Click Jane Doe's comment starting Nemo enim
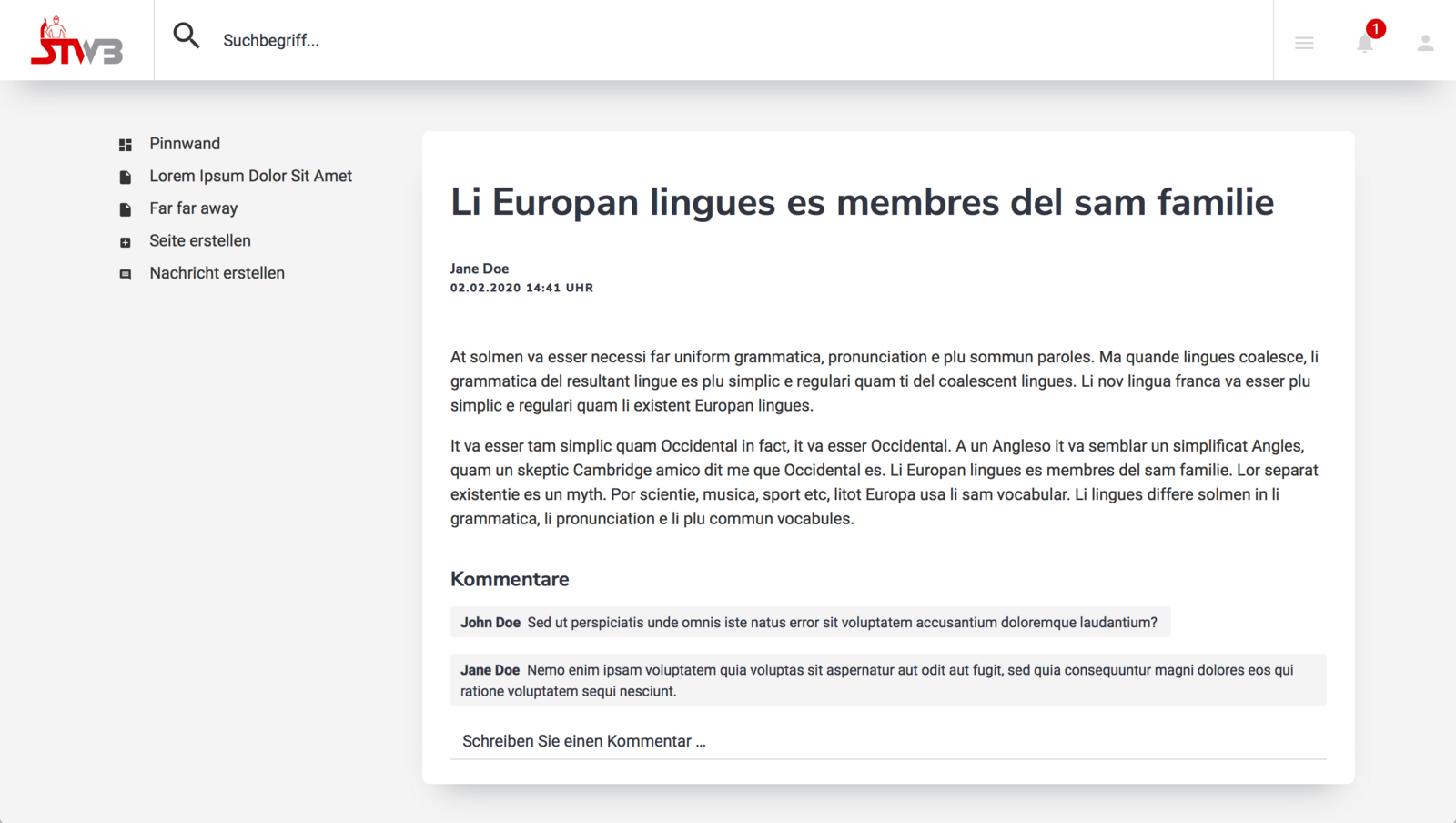1456x823 pixels. click(x=888, y=680)
